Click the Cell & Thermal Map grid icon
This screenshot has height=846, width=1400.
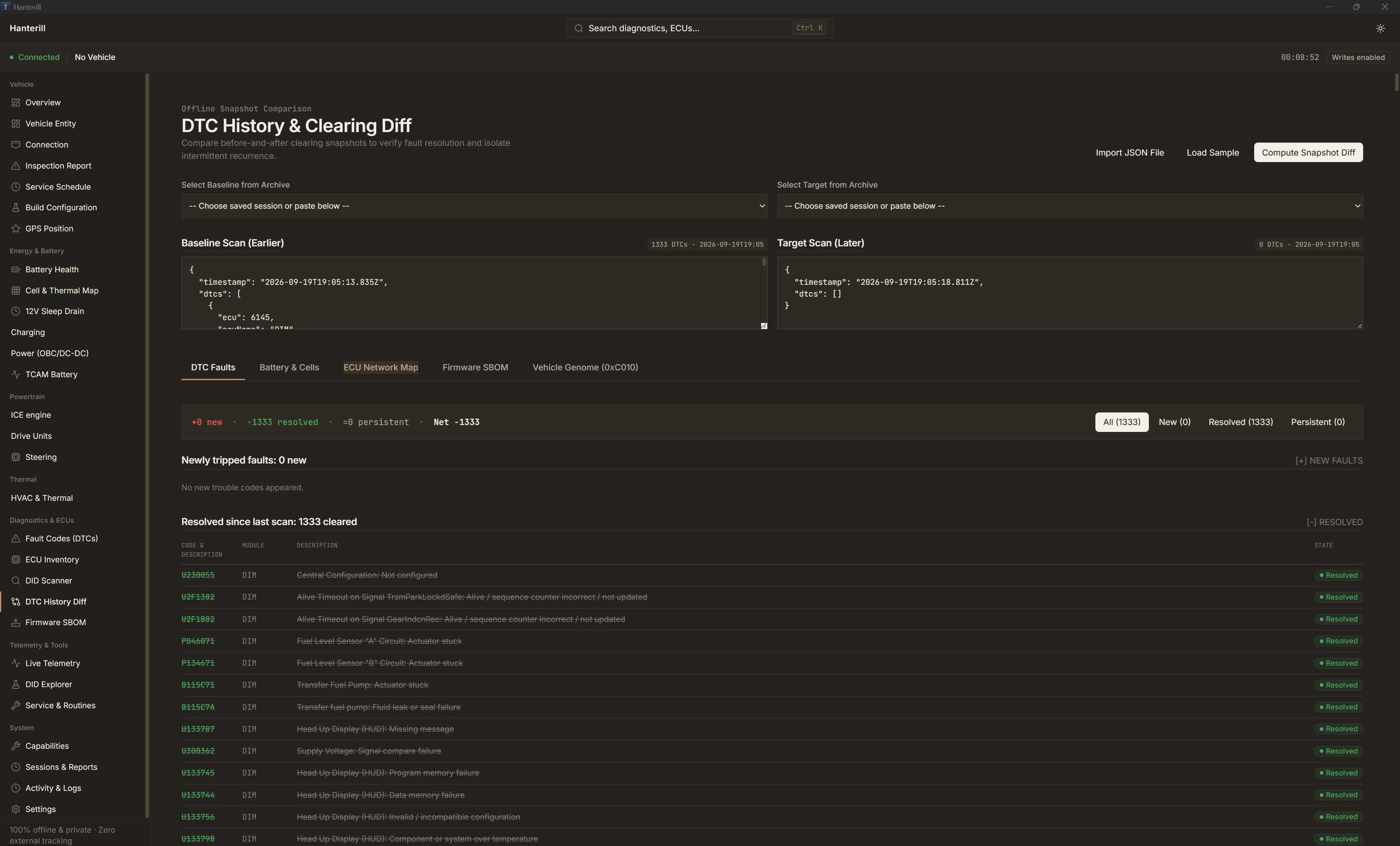pos(16,291)
